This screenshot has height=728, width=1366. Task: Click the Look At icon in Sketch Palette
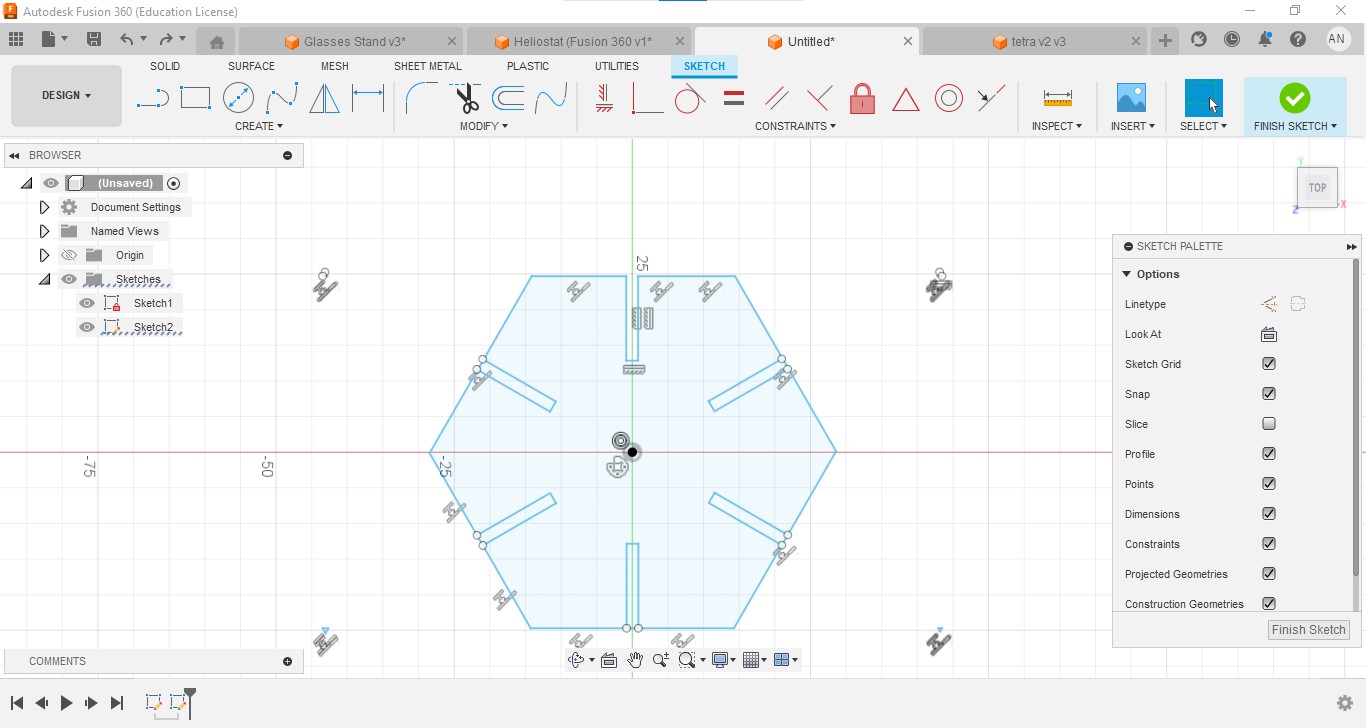coord(1269,334)
